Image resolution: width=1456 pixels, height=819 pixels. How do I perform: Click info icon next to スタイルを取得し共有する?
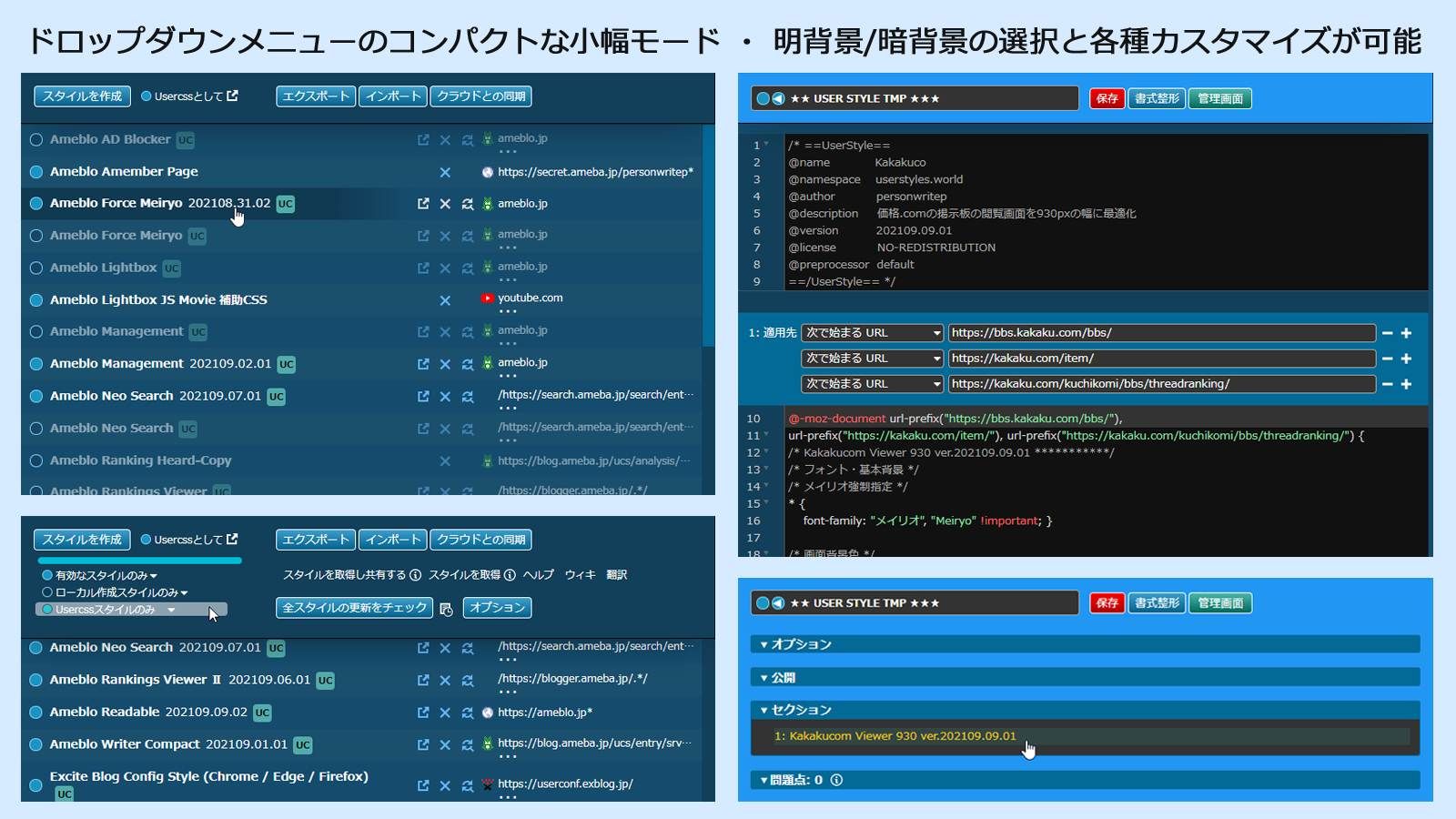tap(415, 575)
